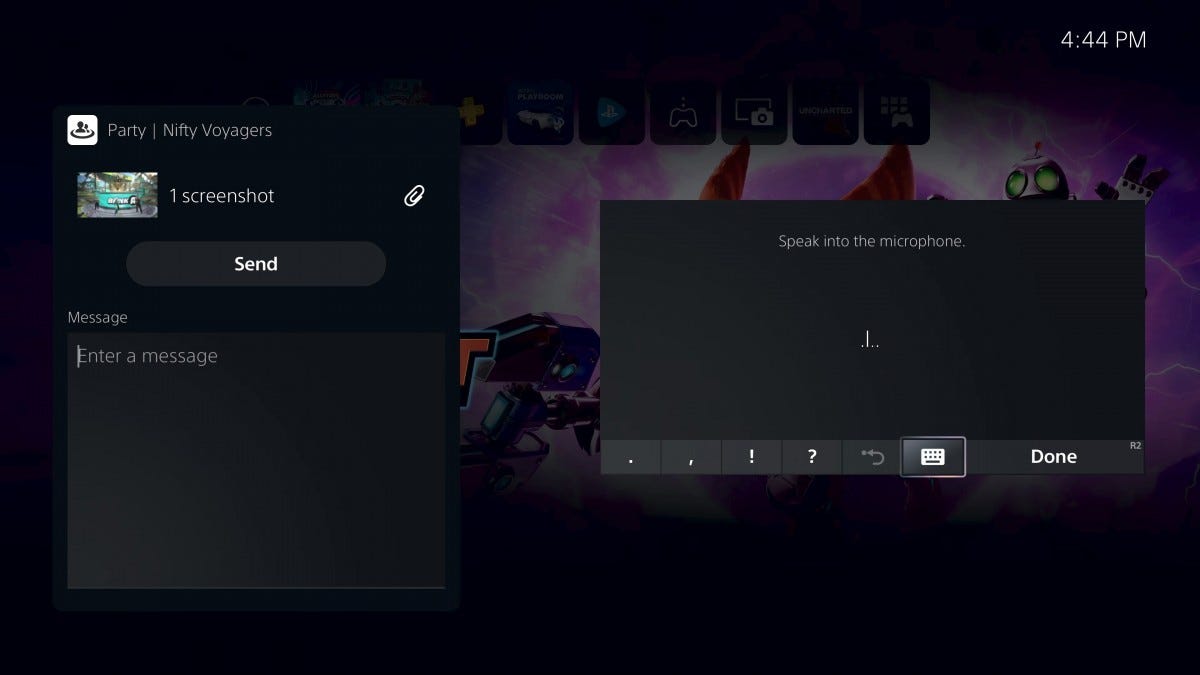
Task: Click the Speak into the microphone prompt
Action: click(872, 241)
